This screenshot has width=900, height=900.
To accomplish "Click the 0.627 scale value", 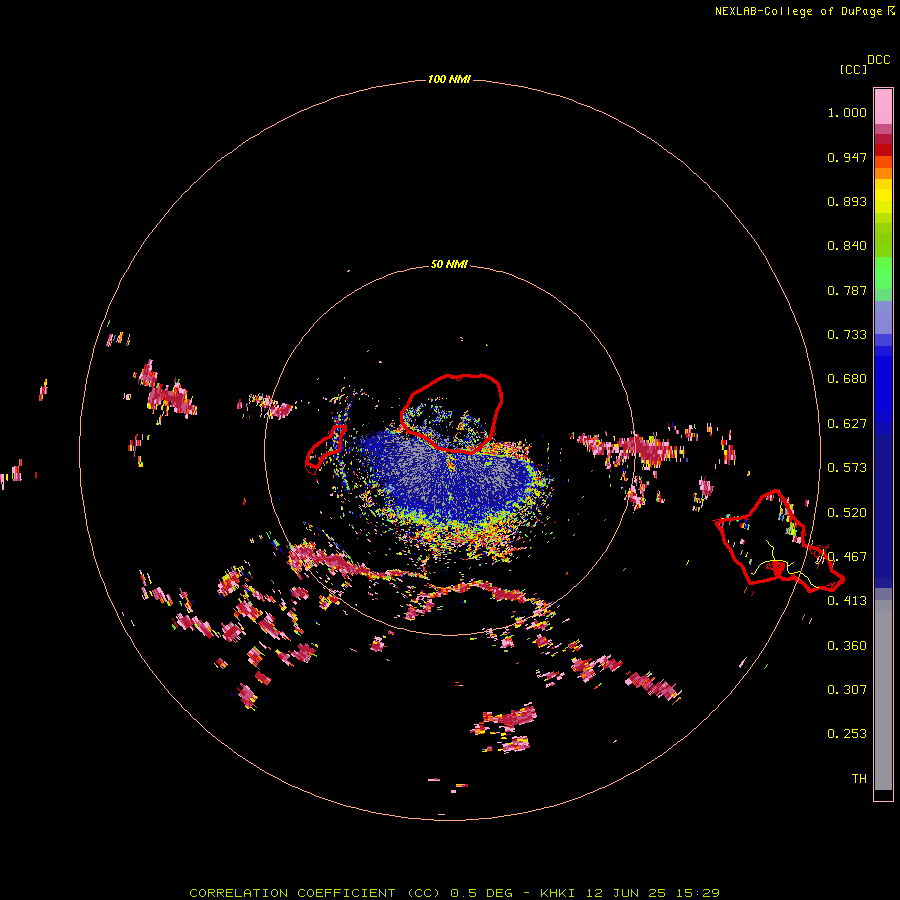I will pyautogui.click(x=847, y=424).
